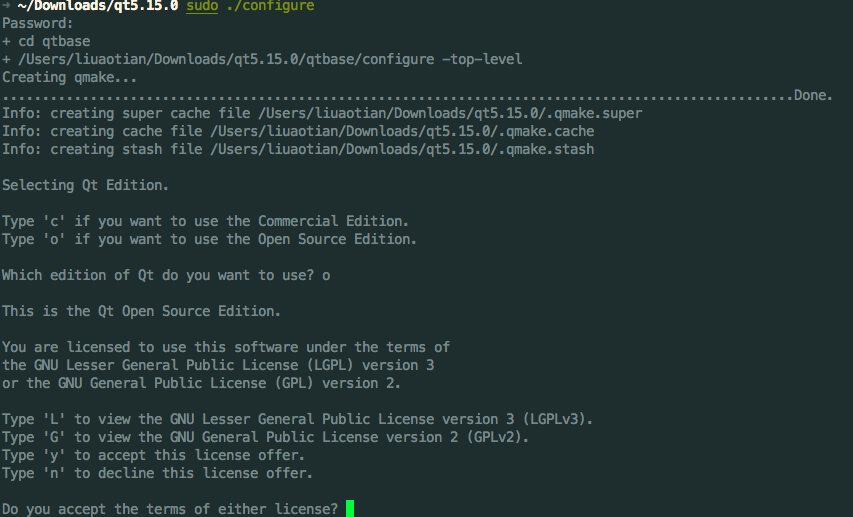Click the Password: prompt line
The height and width of the screenshot is (517, 853).
coord(38,22)
